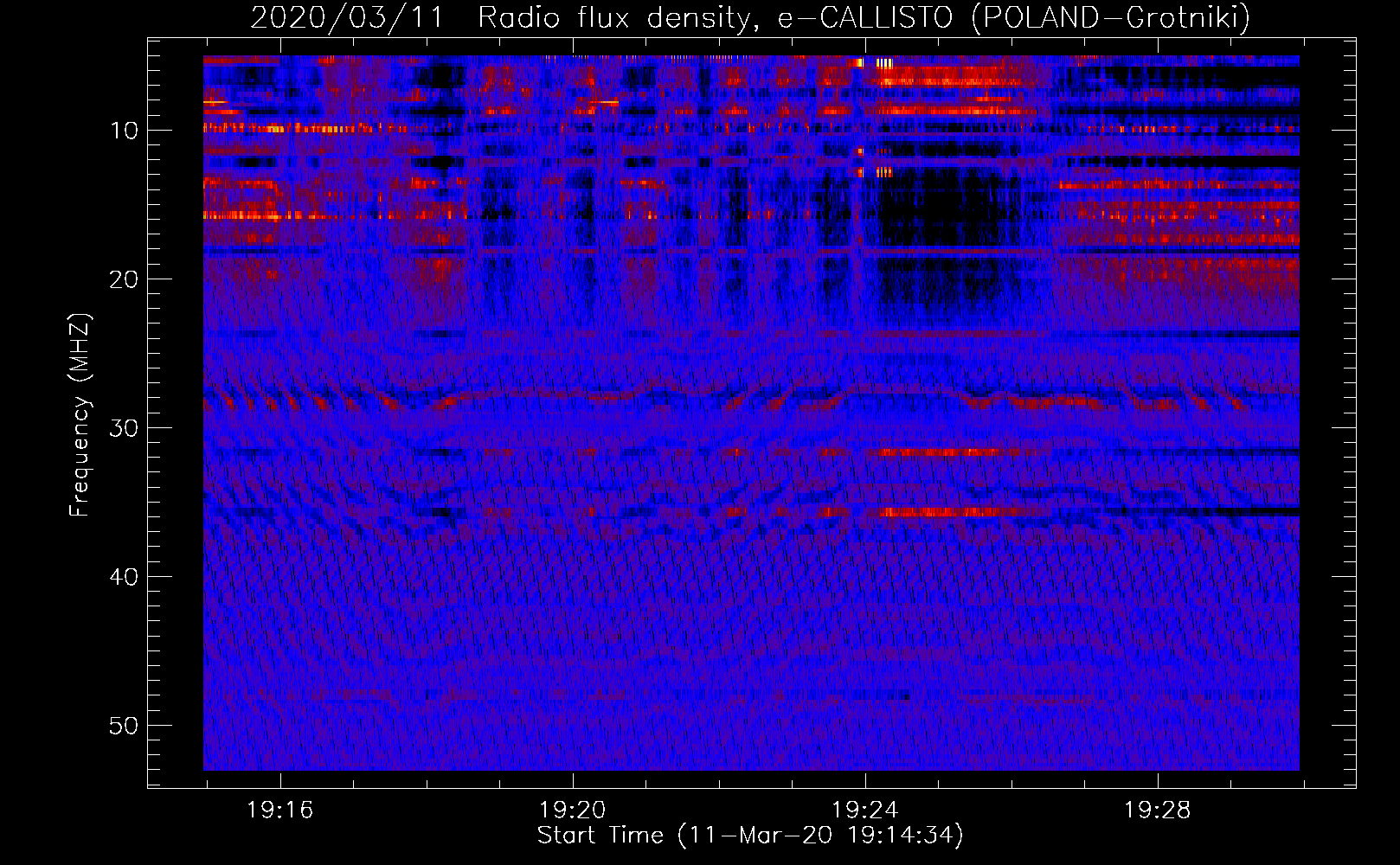Click the plot title 'Radio flux density, e-CALLISTO'

click(715, 17)
